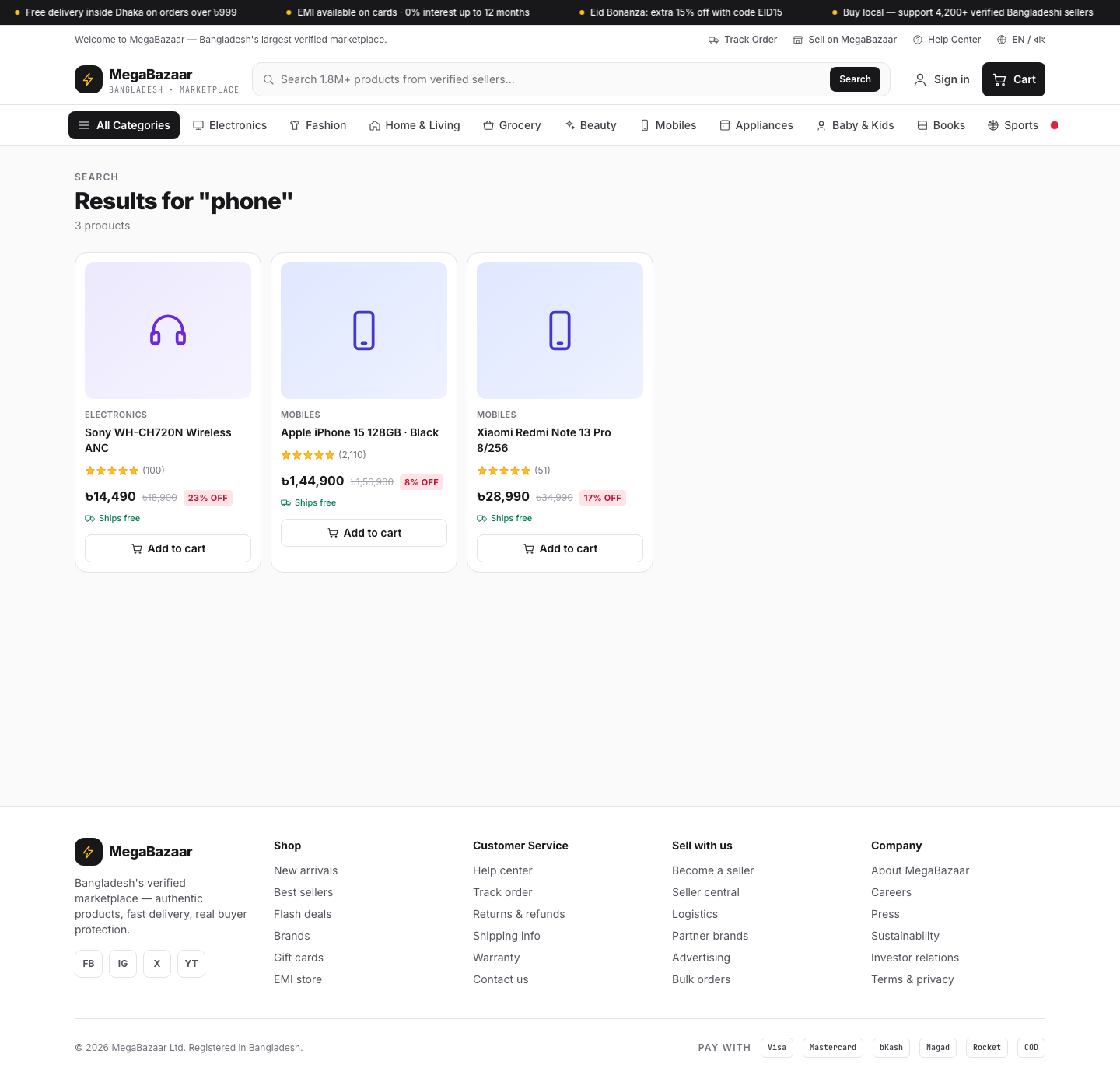Click the star rating on Apple iPhone 15

pos(308,455)
